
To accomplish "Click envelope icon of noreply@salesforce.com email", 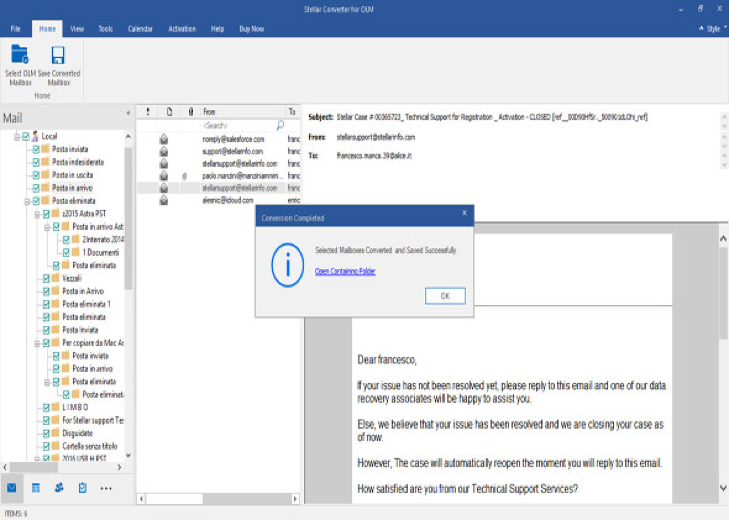I will coord(164,139).
